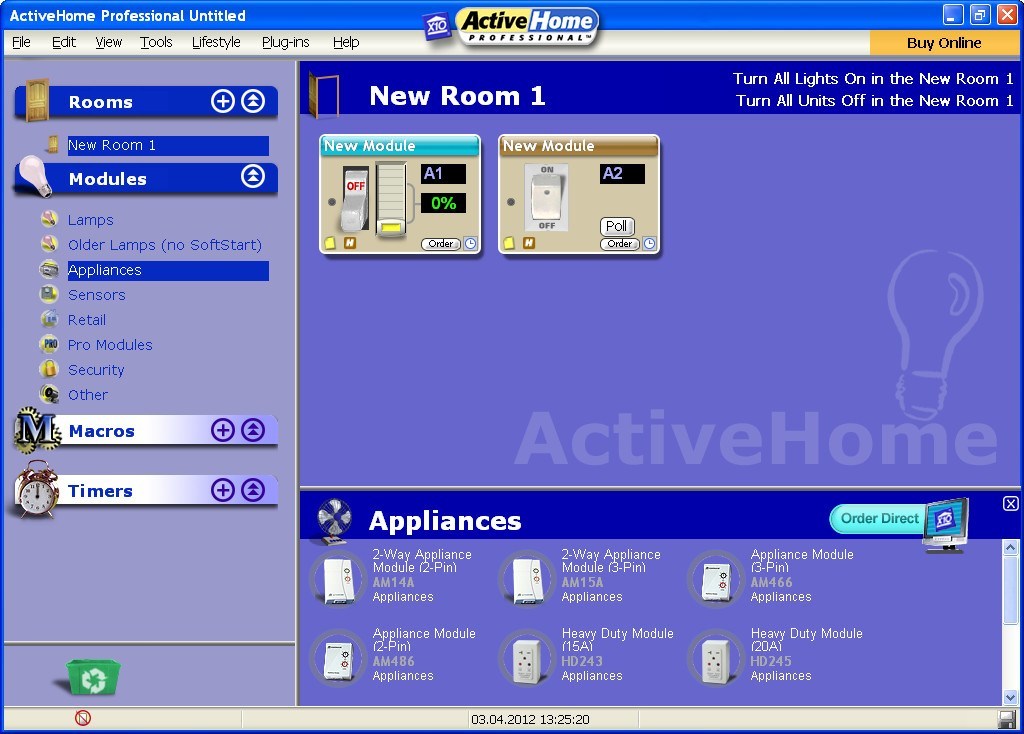Open the yellow note icon on module A2
Screen dimensions: 1024x734
click(509, 243)
